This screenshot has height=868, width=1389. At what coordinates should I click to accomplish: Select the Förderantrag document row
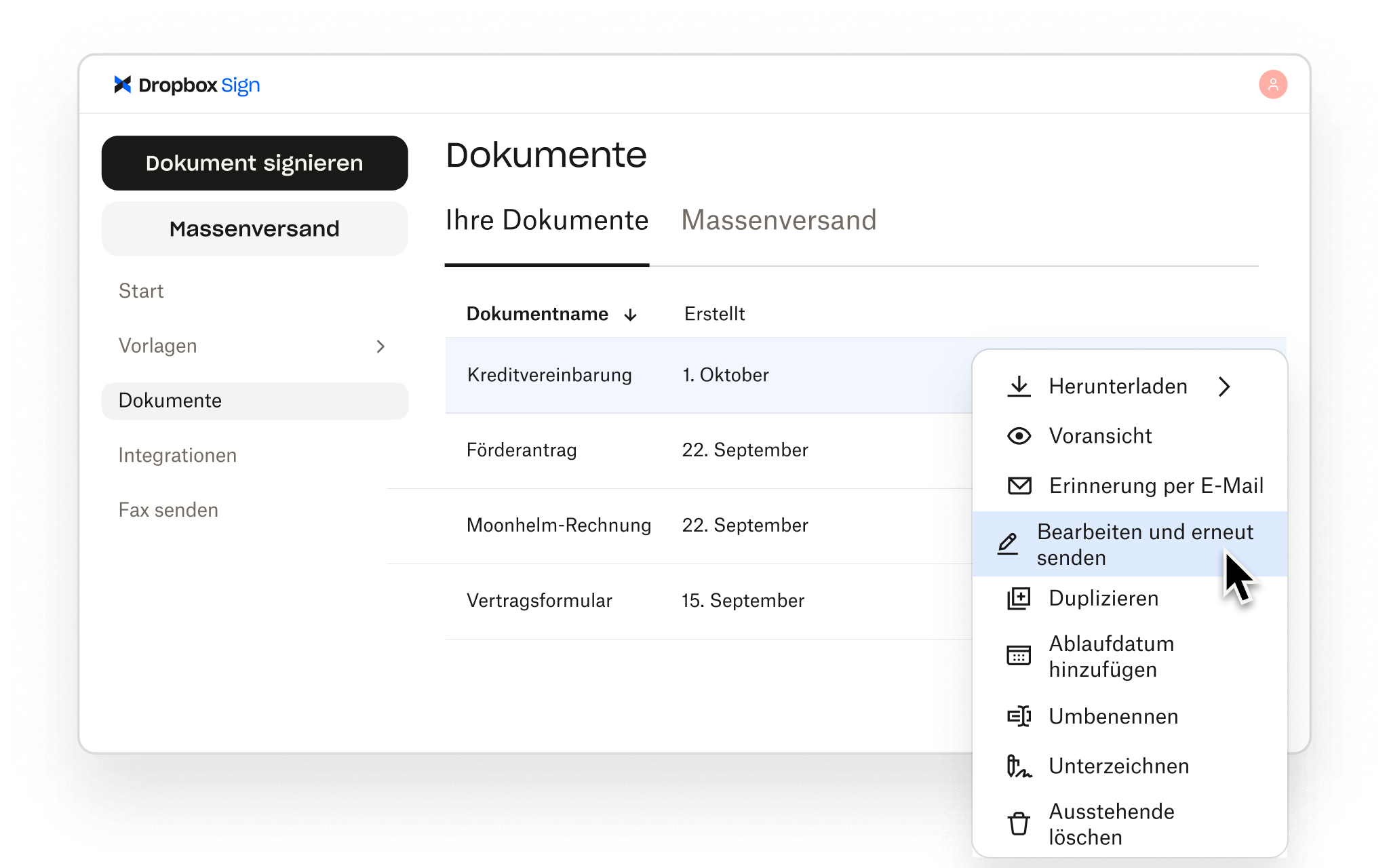point(708,450)
